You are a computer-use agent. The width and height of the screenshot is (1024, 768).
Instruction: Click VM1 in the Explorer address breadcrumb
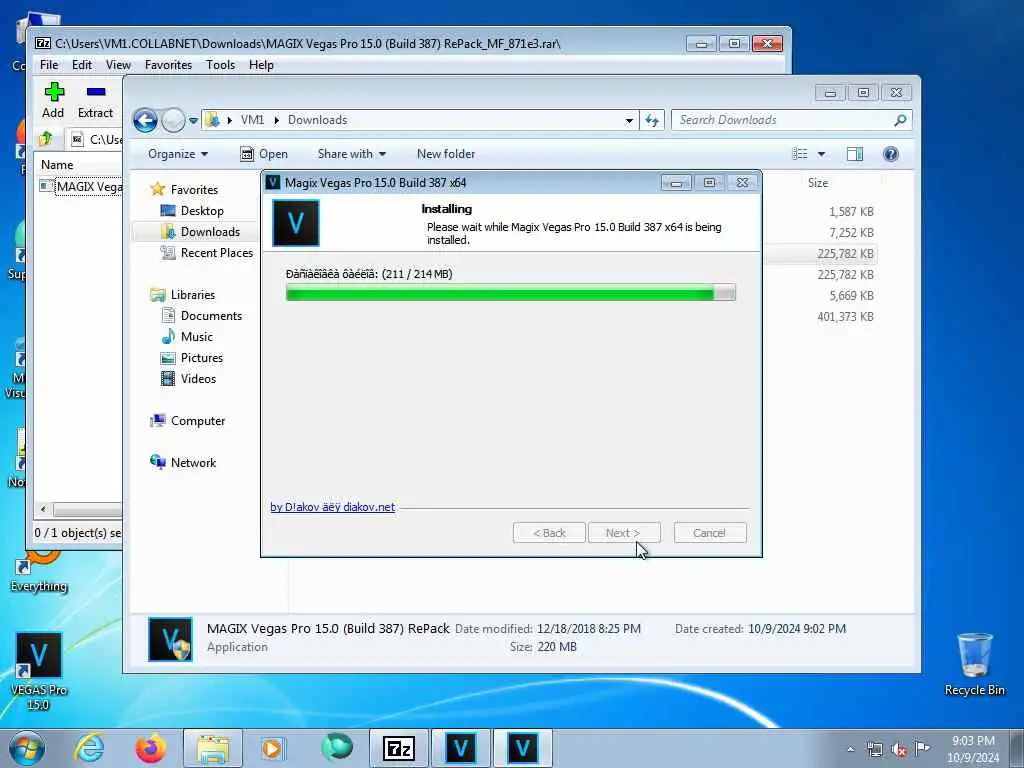pos(252,120)
